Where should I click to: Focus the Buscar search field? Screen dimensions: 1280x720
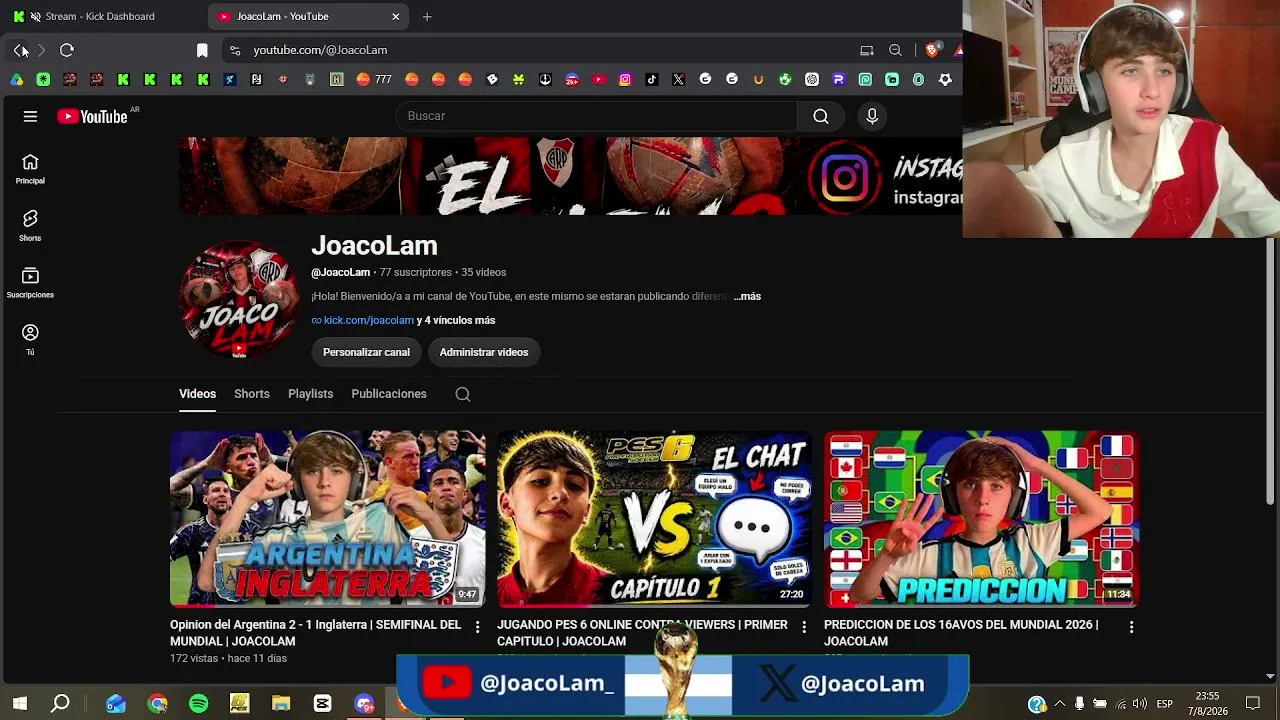(x=596, y=116)
